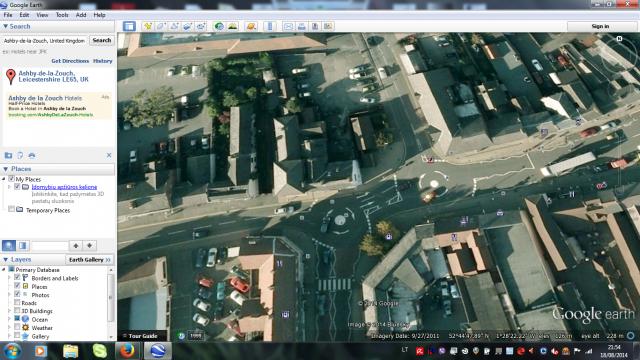Enable the Roads layer checkbox
640x360 pixels.
(17, 302)
